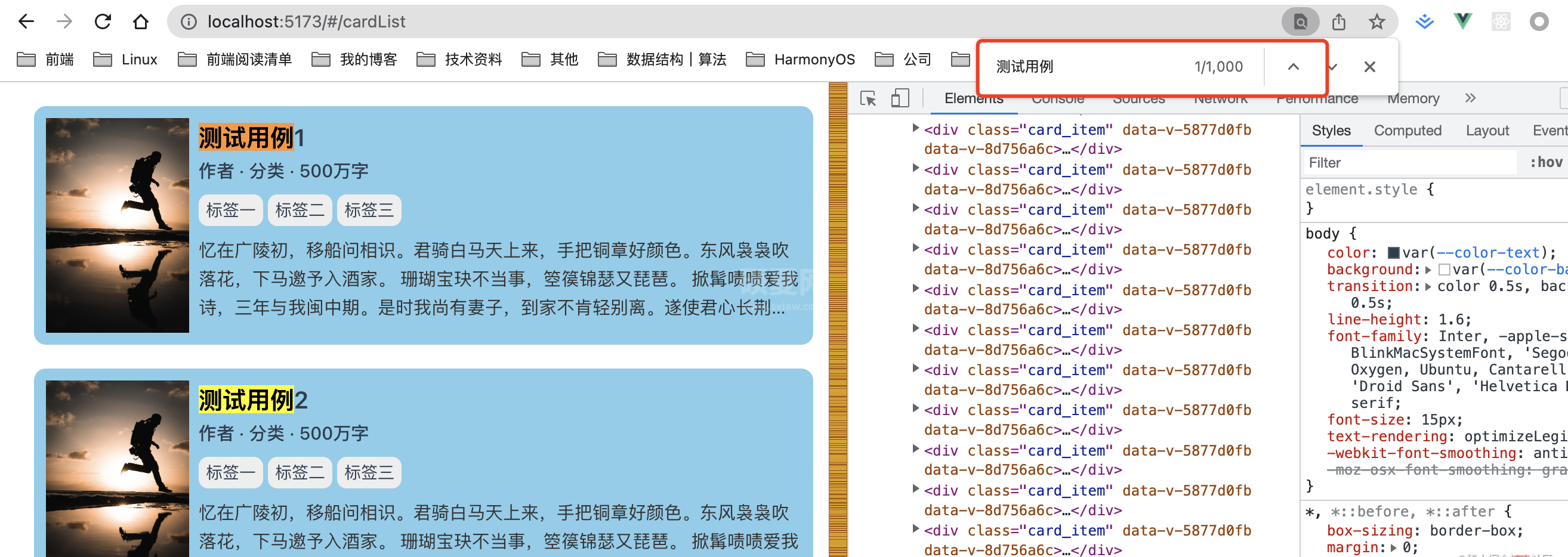Open the browser home page

[x=141, y=22]
